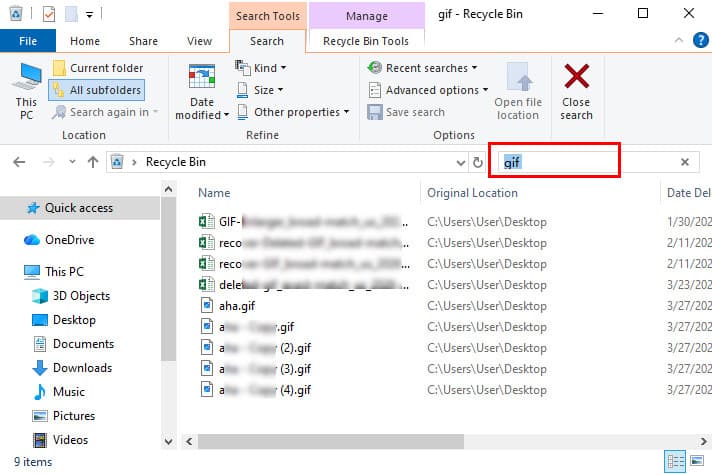This screenshot has width=712, height=474.
Task: Switch to View ribbon tab
Action: (x=199, y=41)
